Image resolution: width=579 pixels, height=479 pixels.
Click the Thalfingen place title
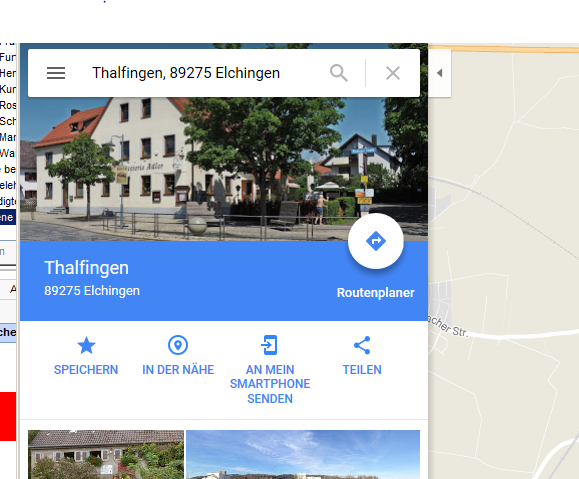tap(86, 268)
